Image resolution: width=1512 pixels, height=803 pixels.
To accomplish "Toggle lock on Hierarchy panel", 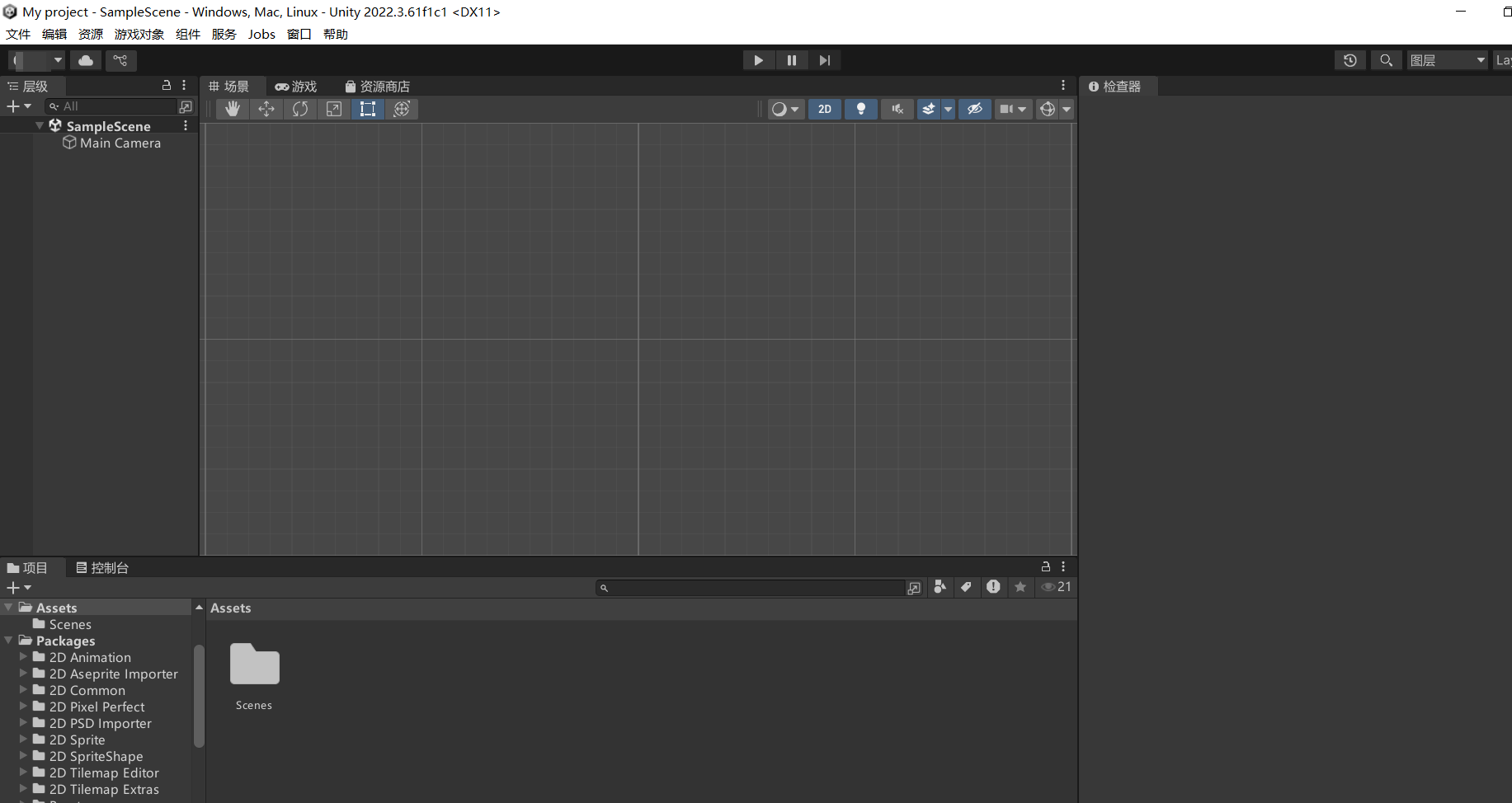I will coord(167,85).
